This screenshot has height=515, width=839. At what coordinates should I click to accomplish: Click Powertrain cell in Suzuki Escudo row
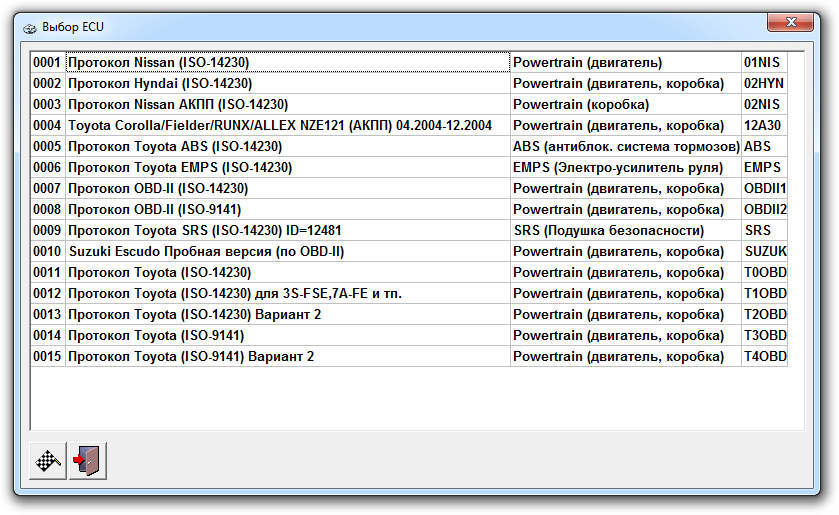[x=626, y=251]
